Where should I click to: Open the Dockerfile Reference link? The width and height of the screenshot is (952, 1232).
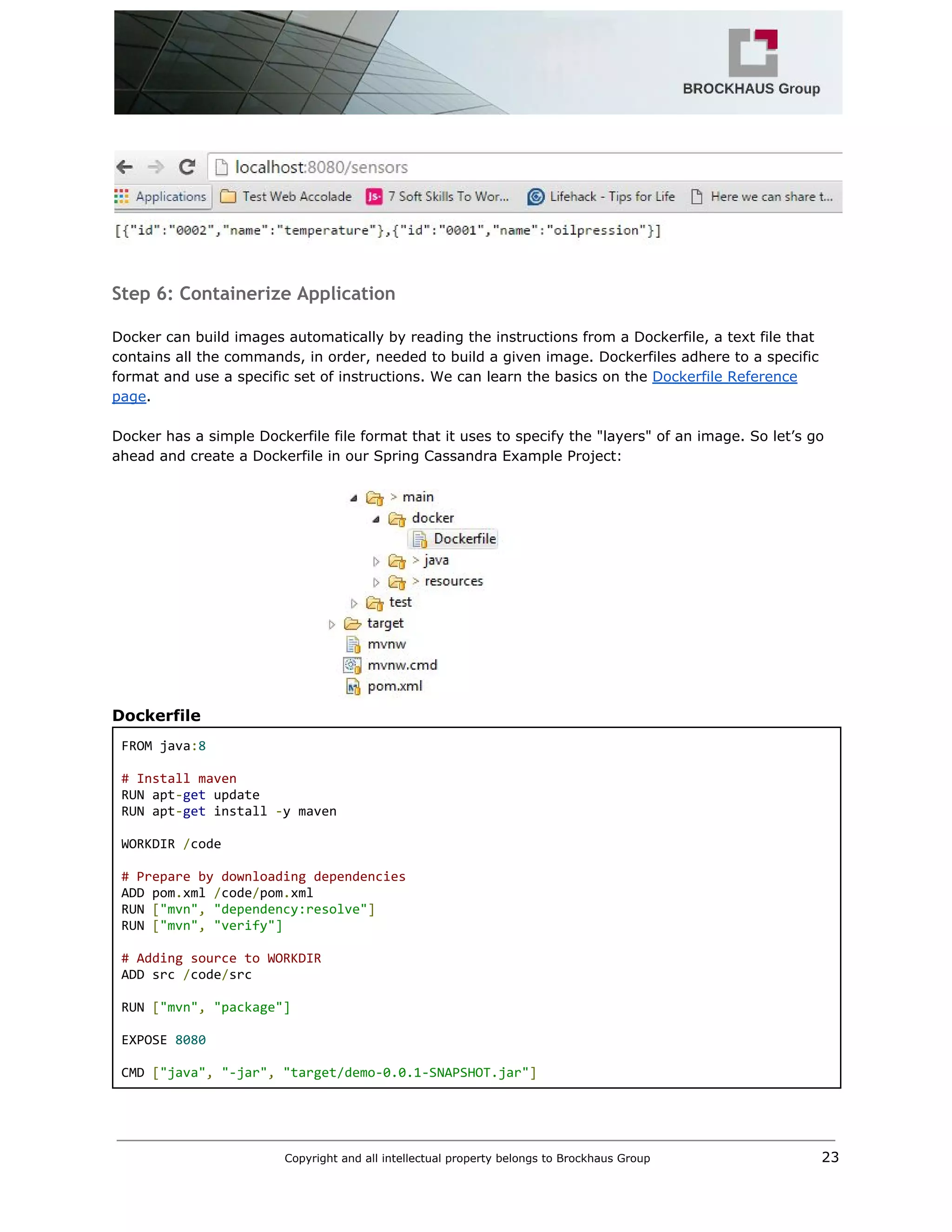[725, 377]
